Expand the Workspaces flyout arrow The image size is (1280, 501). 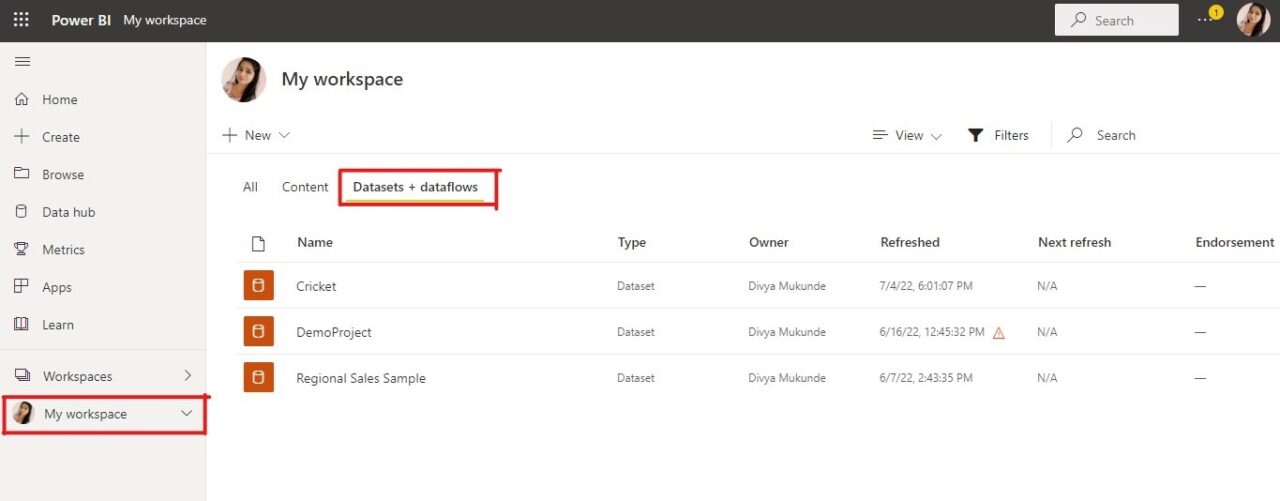(x=187, y=376)
